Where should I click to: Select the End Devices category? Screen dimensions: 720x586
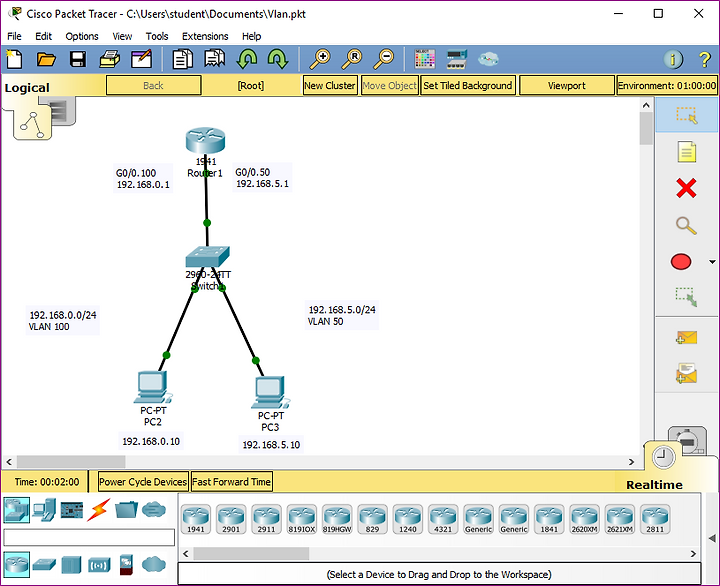(45, 510)
